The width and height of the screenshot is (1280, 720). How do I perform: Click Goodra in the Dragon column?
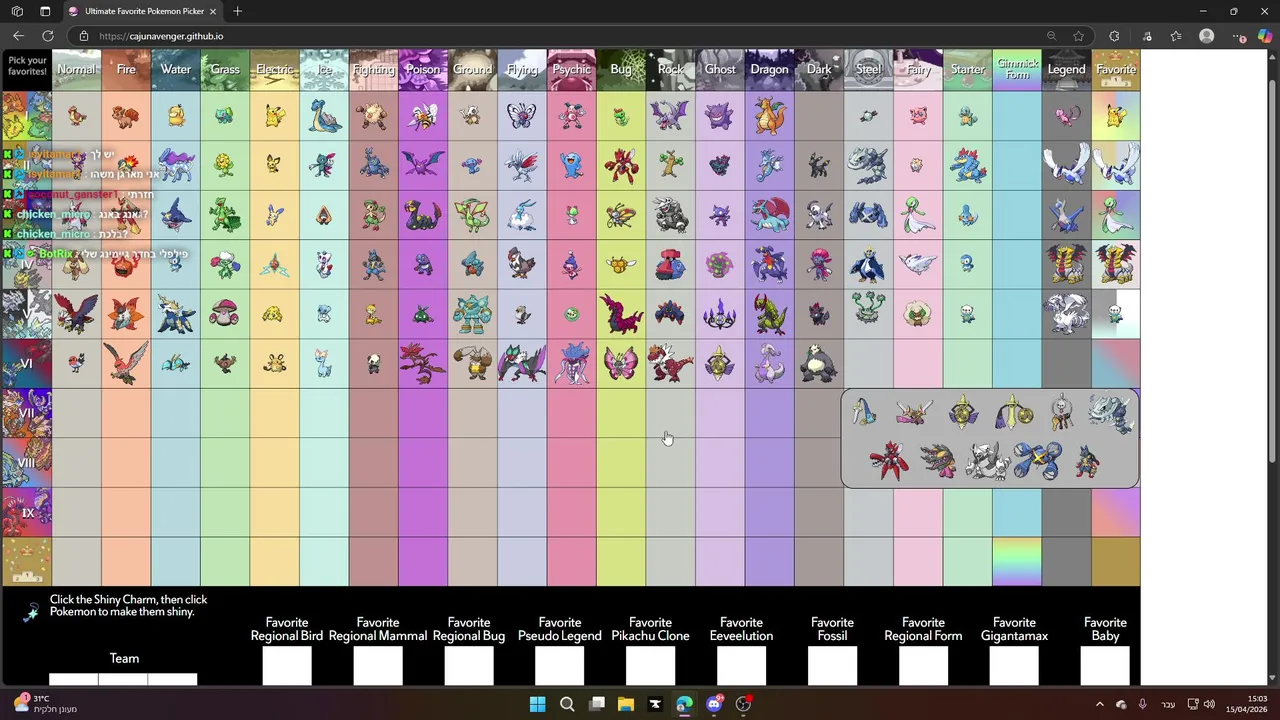point(769,363)
